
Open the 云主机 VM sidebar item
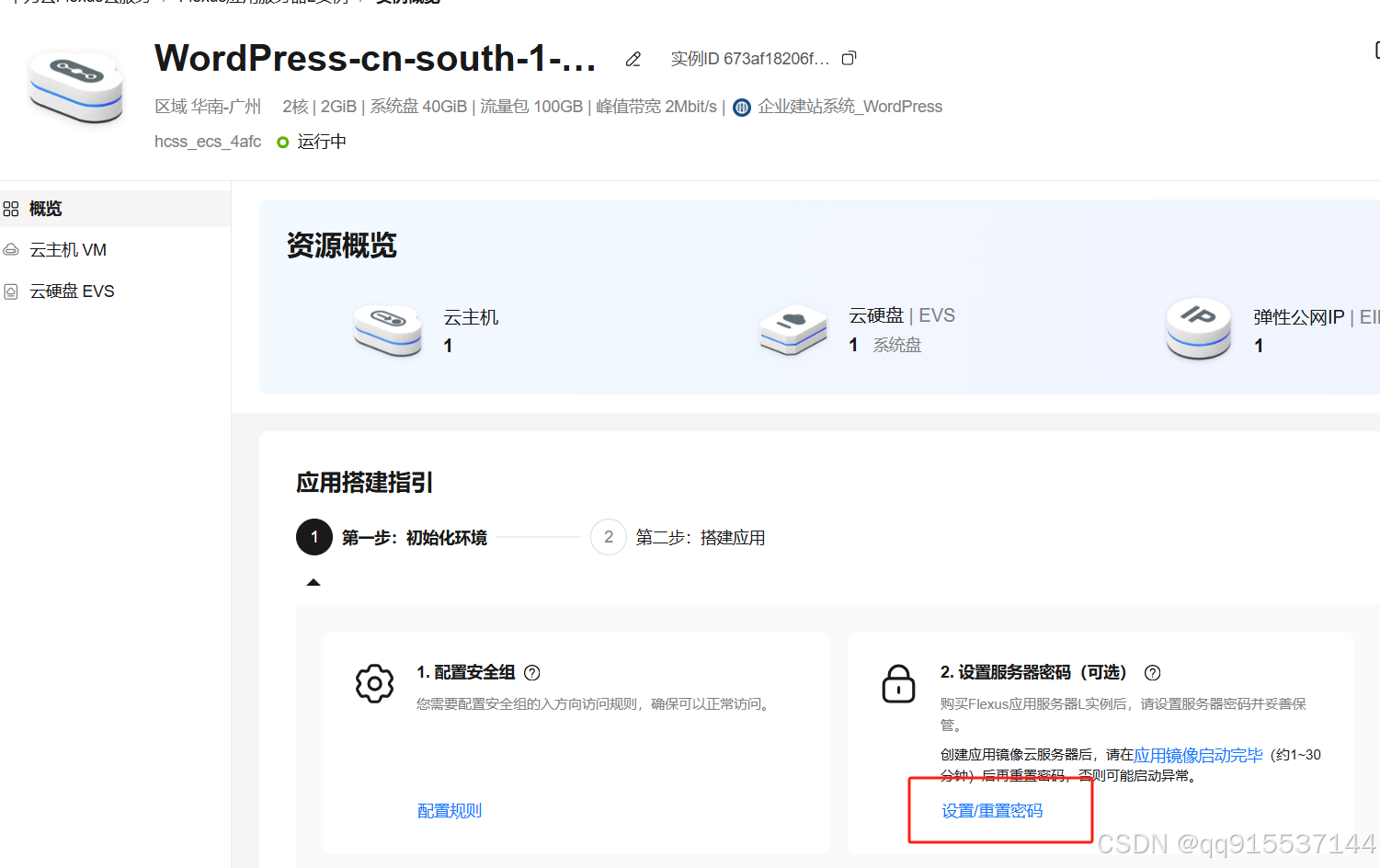tap(115, 250)
